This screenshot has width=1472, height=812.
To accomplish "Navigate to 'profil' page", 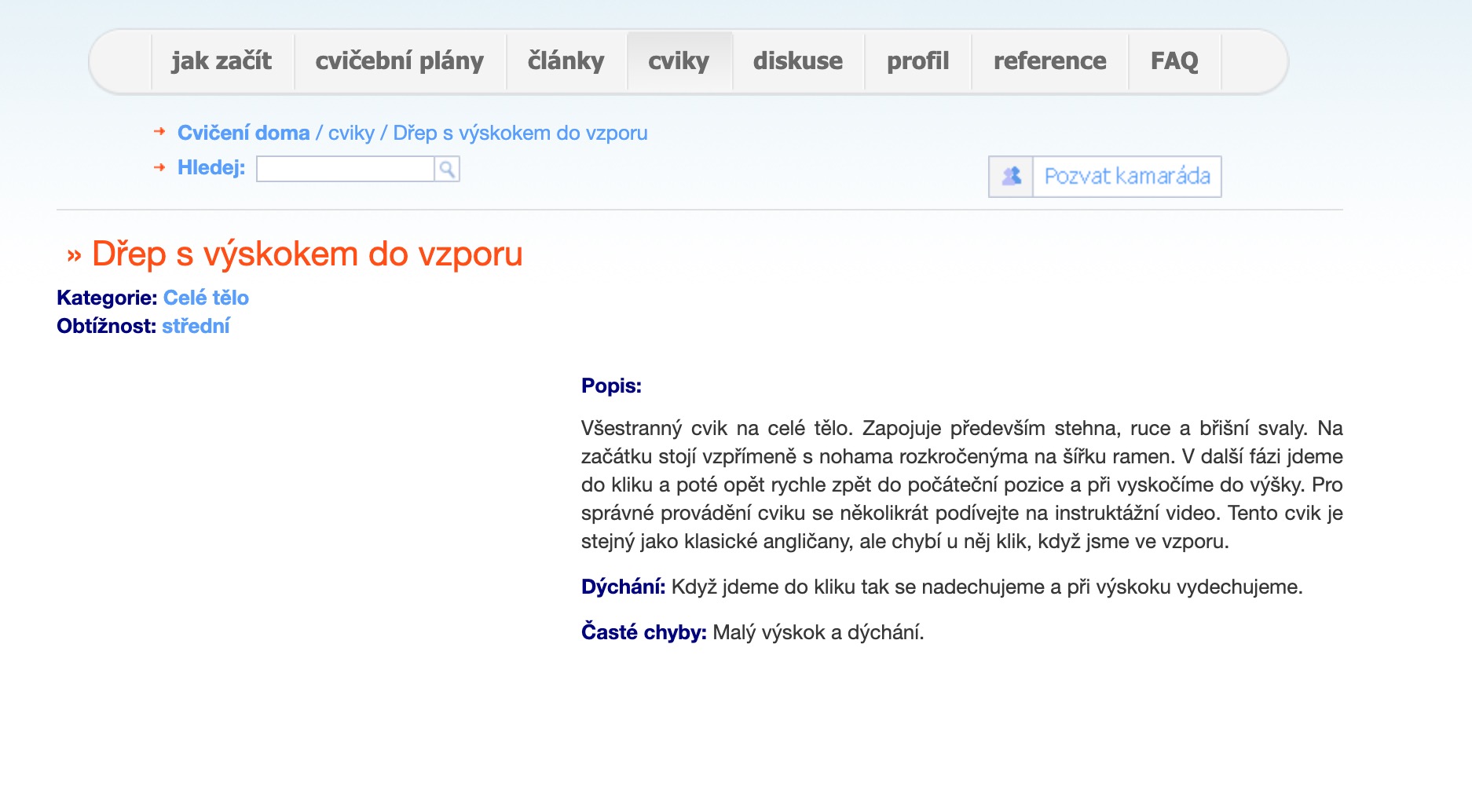I will click(917, 61).
